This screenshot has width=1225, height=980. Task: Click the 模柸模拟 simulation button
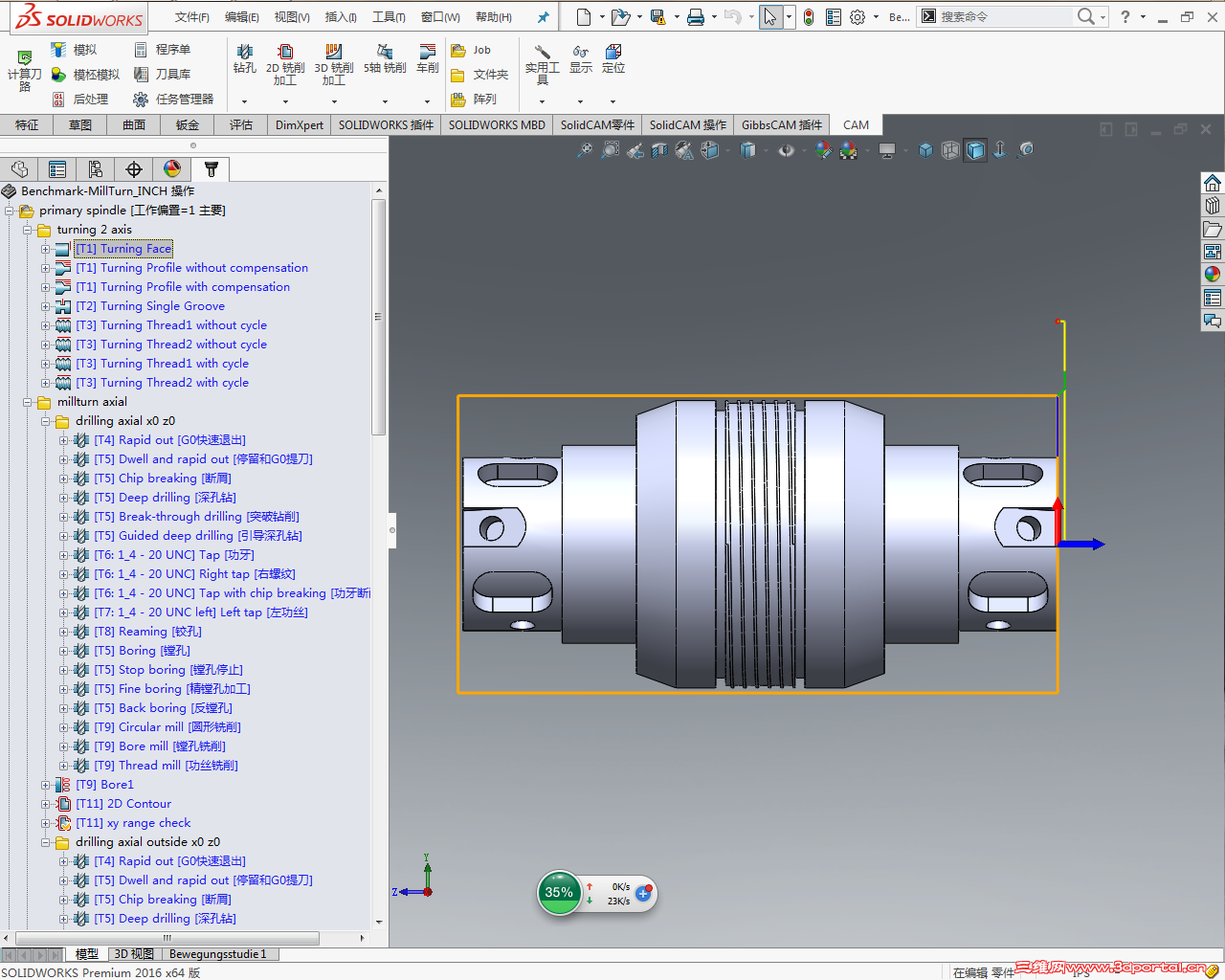(x=85, y=75)
